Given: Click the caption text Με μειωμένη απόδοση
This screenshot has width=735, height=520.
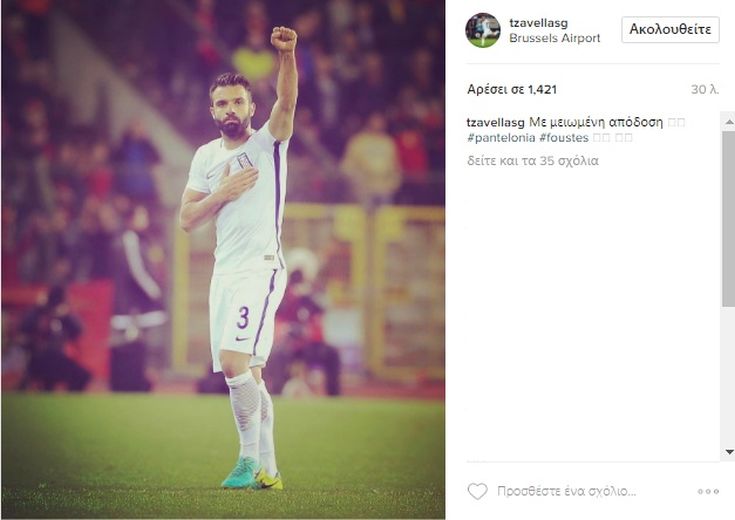Looking at the screenshot, I should coord(596,122).
